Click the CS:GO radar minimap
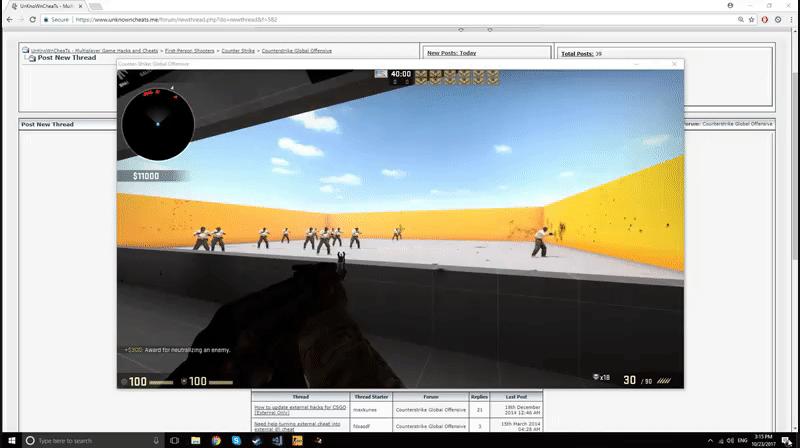This screenshot has width=800, height=448. tap(158, 123)
